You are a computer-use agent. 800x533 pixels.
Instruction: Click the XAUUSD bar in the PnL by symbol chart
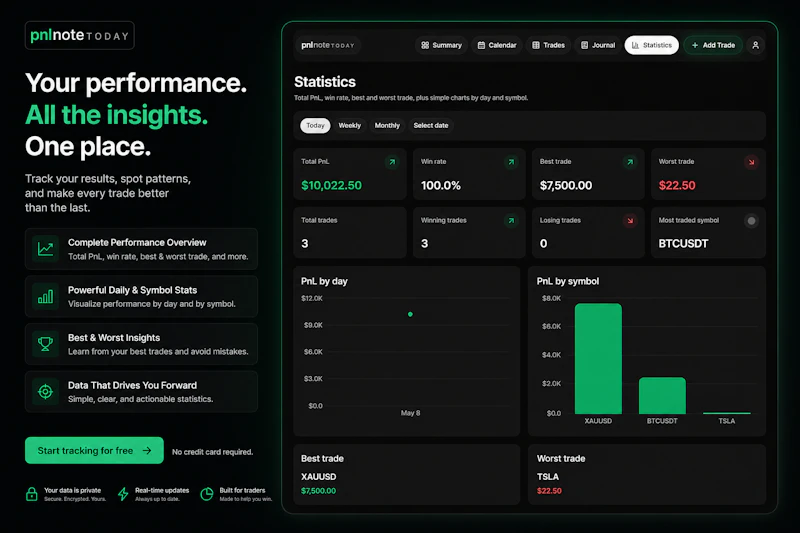[x=598, y=359]
